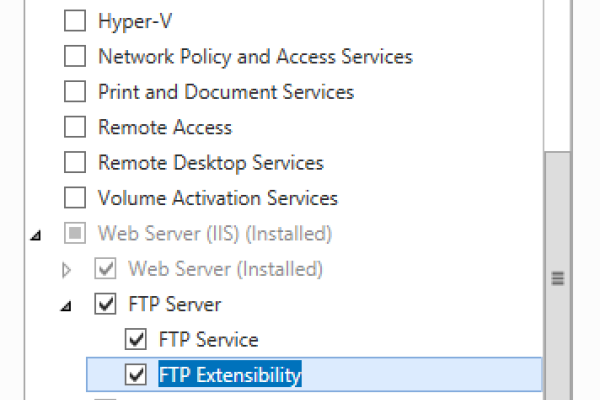This screenshot has width=600, height=400.
Task: Collapse the FTP Server node arrow
Action: (67, 305)
